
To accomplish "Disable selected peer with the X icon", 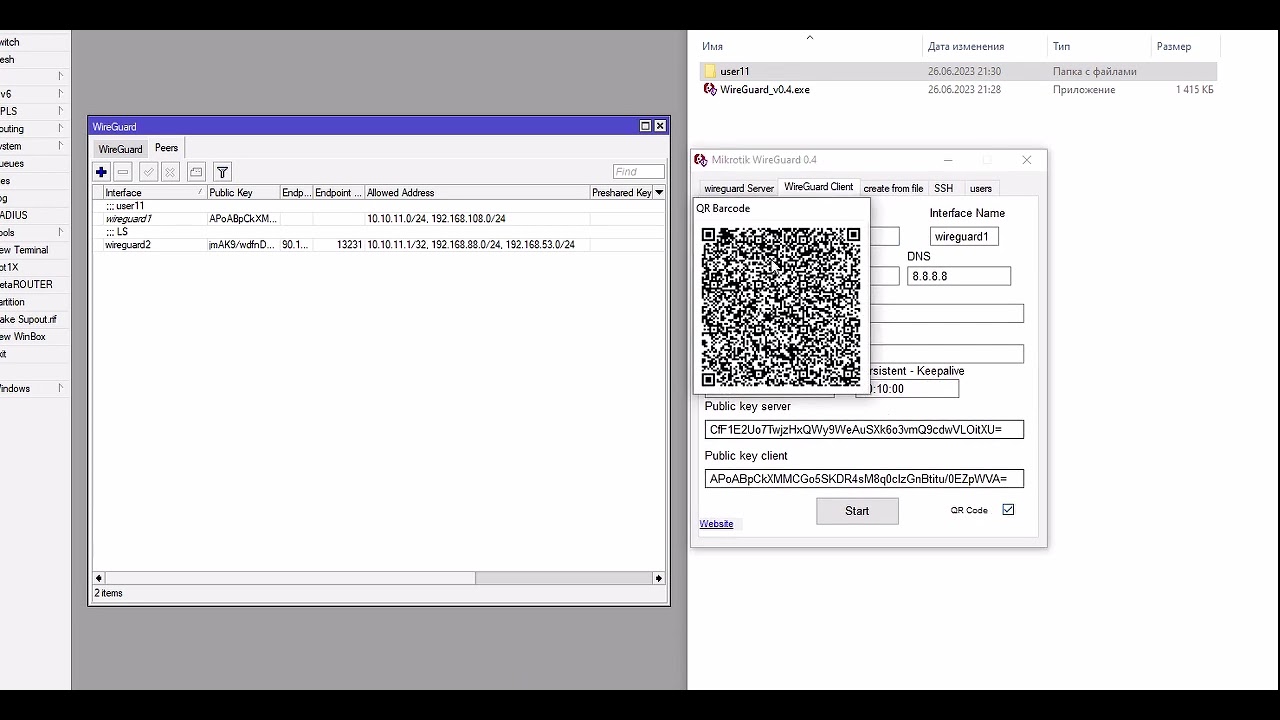I will point(170,172).
